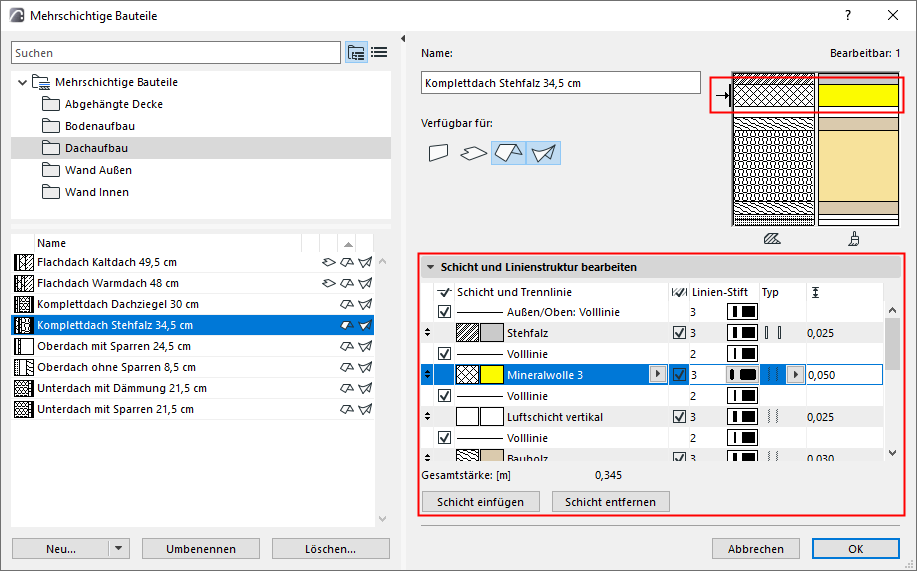The width and height of the screenshot is (917, 571).
Task: Click Stehfalz layer type icon
Action: click(773, 333)
